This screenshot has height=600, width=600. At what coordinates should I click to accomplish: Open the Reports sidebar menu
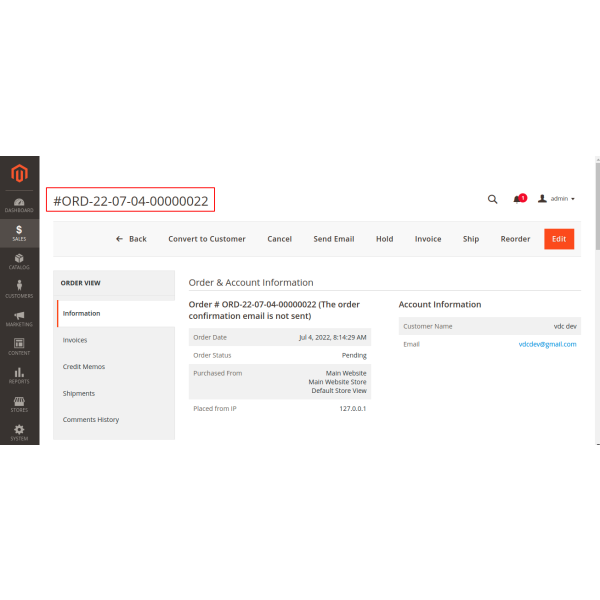click(x=19, y=376)
